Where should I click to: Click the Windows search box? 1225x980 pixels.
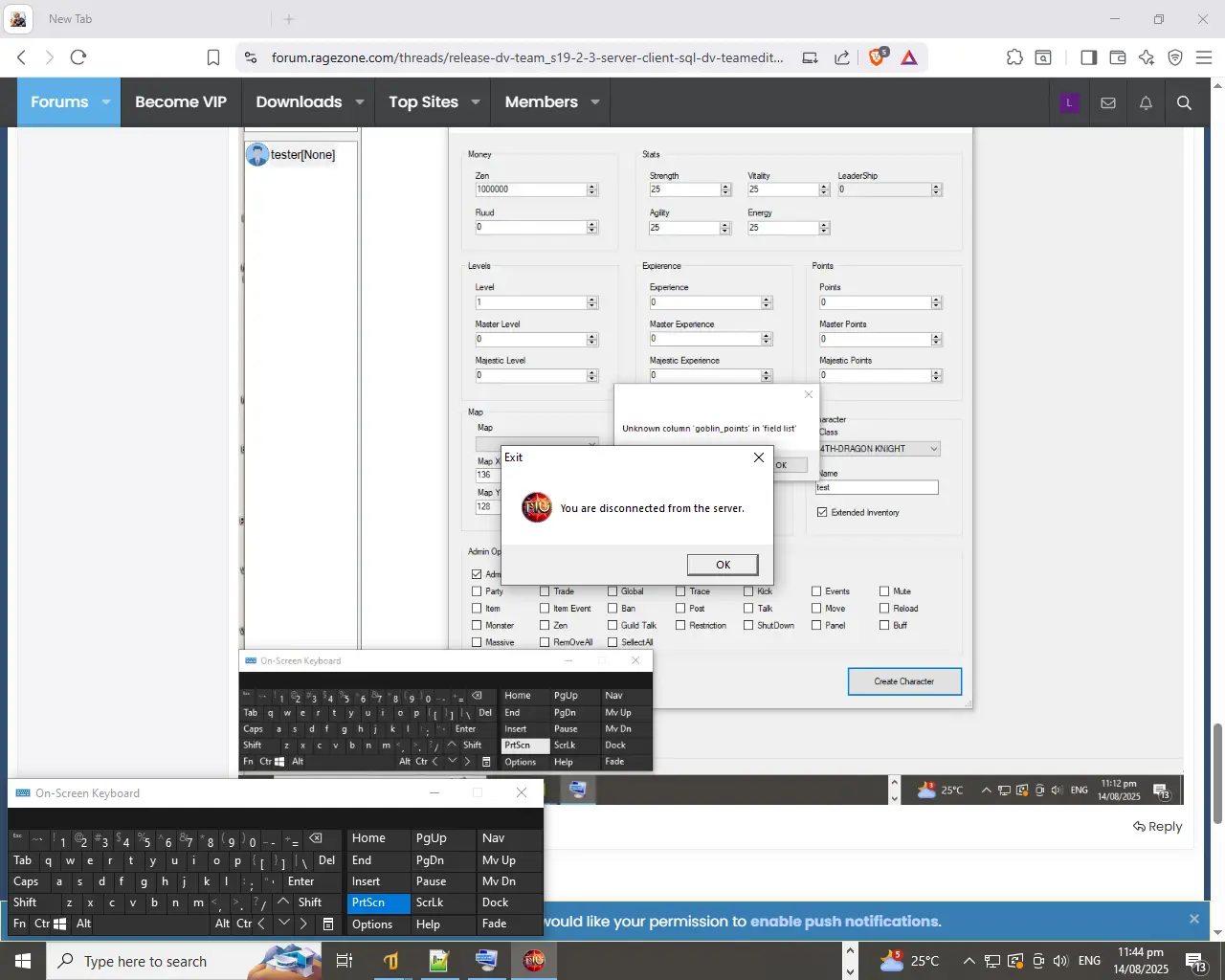pyautogui.click(x=145, y=961)
